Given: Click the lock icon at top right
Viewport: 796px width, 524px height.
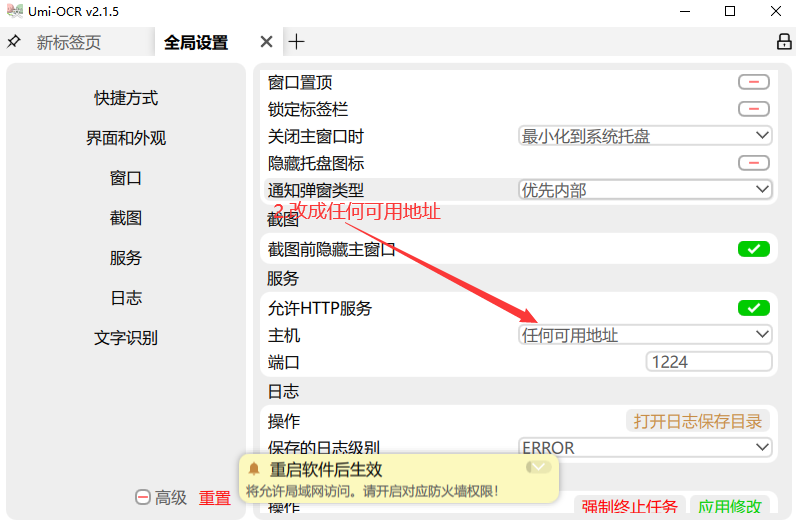Looking at the screenshot, I should [784, 42].
